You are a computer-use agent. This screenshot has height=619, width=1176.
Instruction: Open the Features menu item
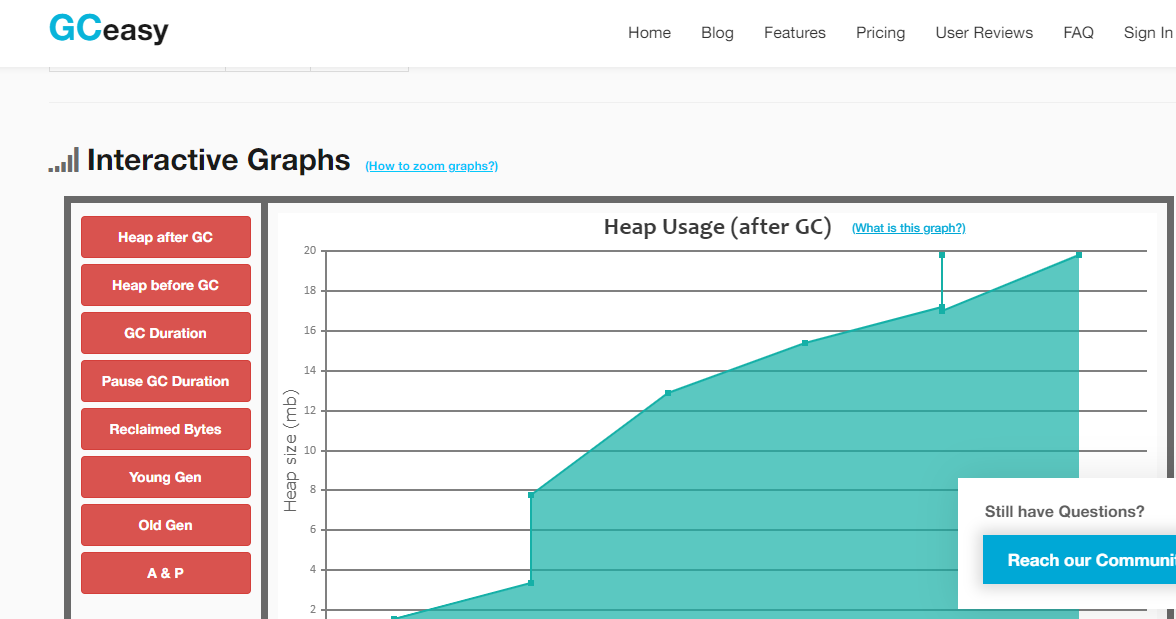pyautogui.click(x=794, y=33)
